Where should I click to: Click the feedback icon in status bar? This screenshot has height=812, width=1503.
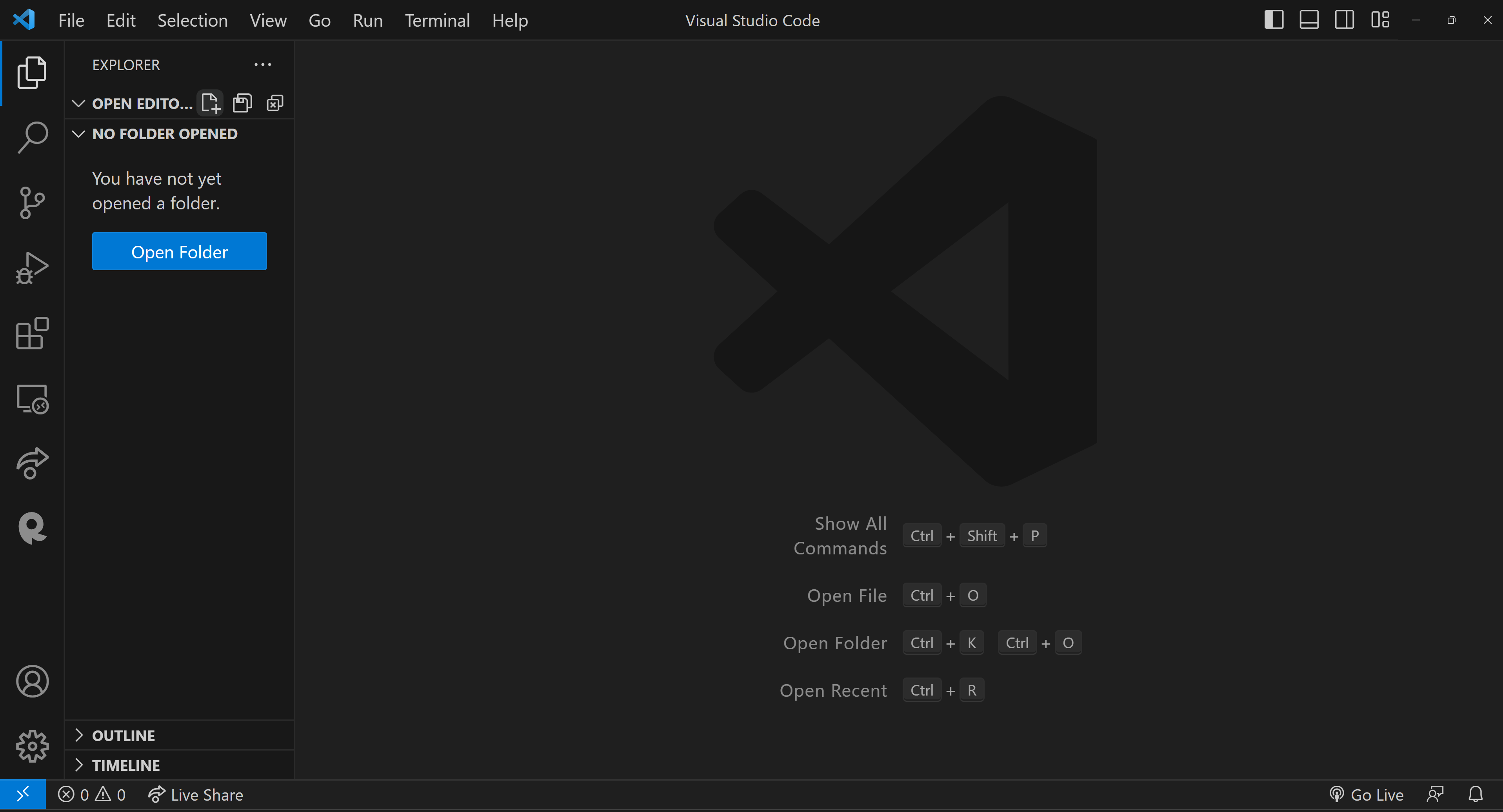tap(1435, 794)
